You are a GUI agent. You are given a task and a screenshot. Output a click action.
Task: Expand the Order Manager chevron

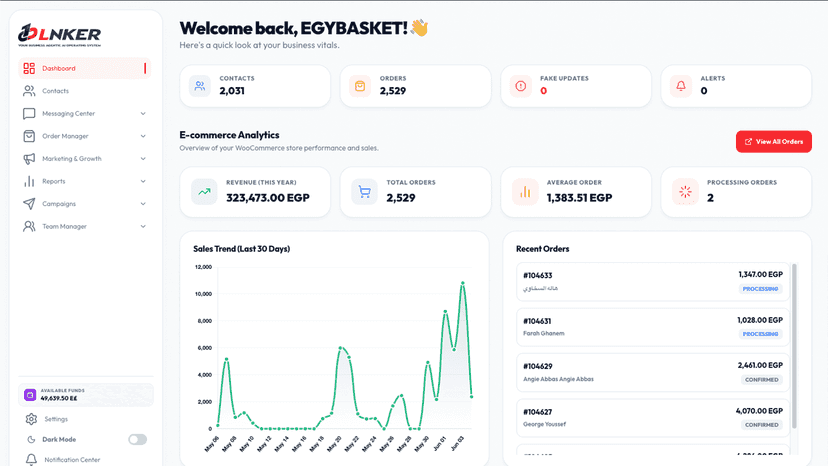143,136
